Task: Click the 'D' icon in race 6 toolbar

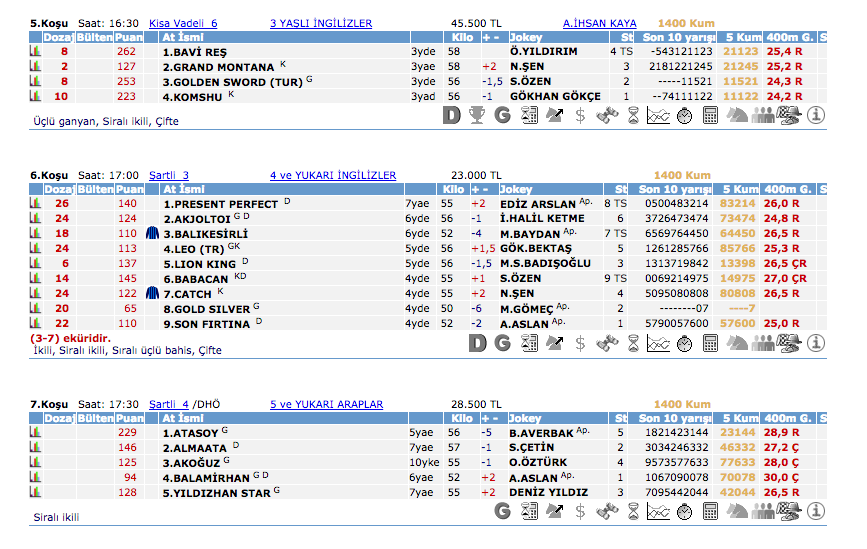Action: click(x=477, y=343)
